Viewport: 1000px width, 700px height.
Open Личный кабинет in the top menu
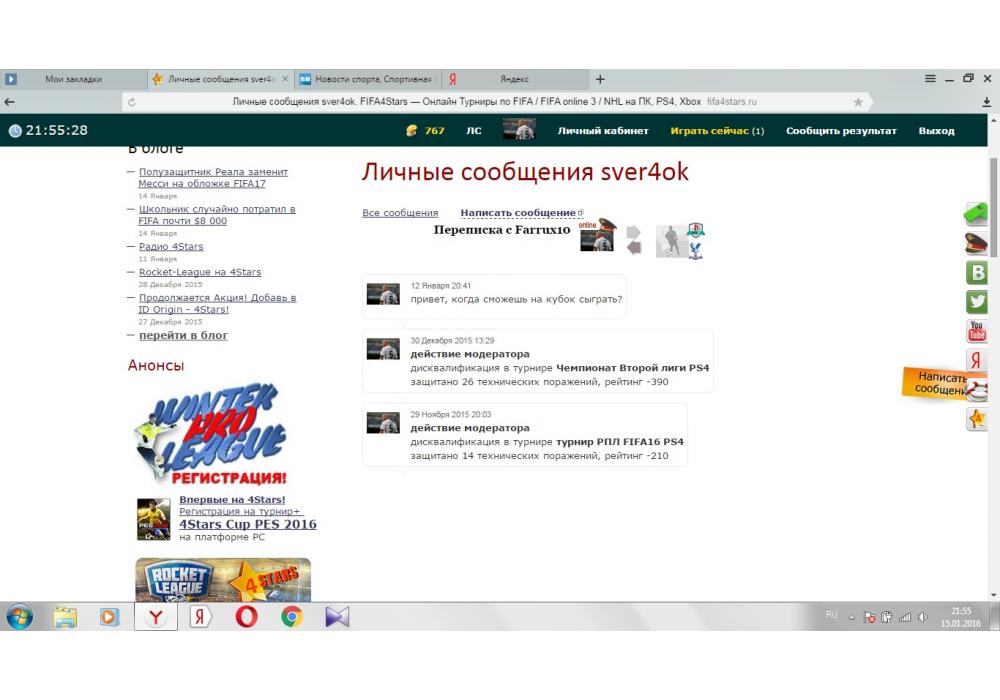[603, 131]
